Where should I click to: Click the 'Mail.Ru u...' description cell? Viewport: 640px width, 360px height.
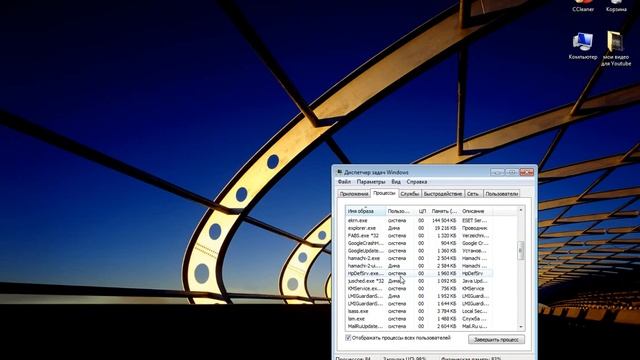point(474,326)
